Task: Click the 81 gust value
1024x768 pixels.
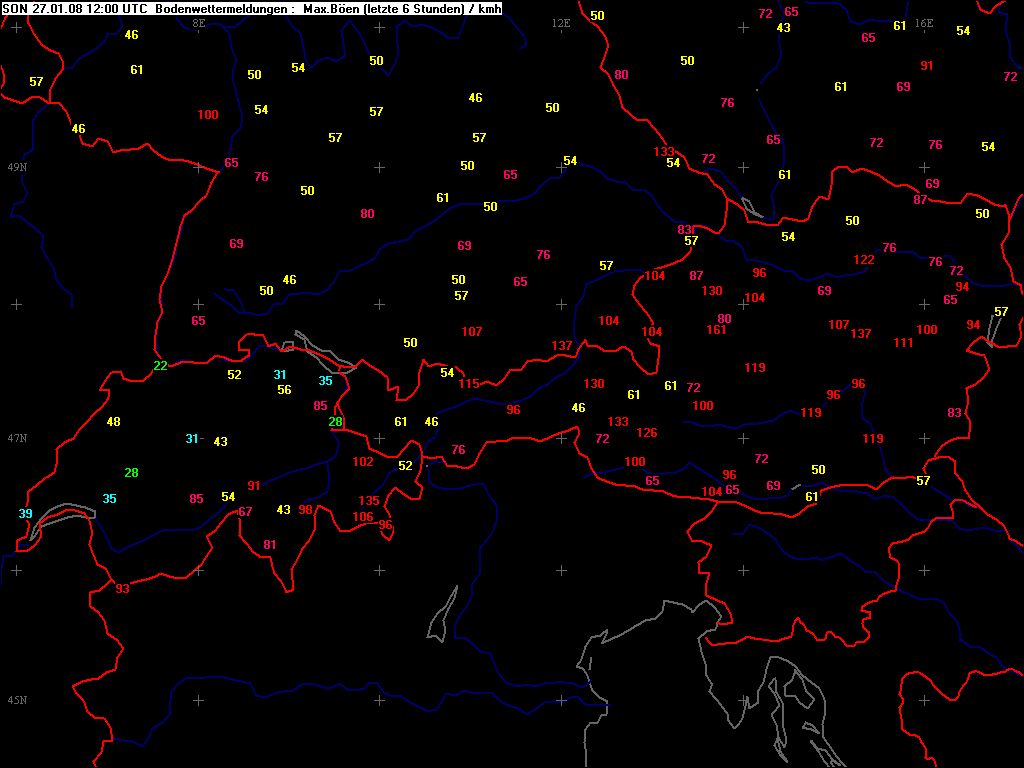Action: pyautogui.click(x=269, y=545)
